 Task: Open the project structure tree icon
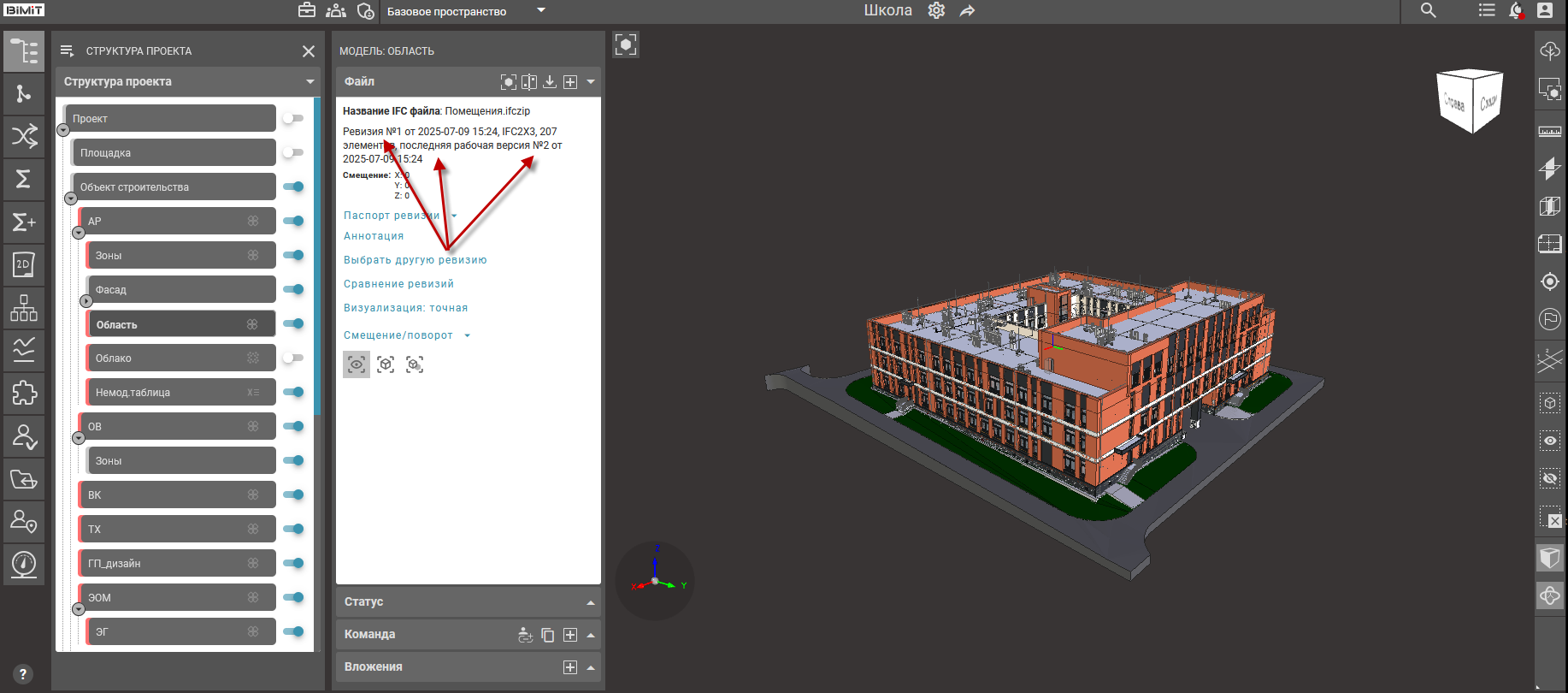[24, 51]
